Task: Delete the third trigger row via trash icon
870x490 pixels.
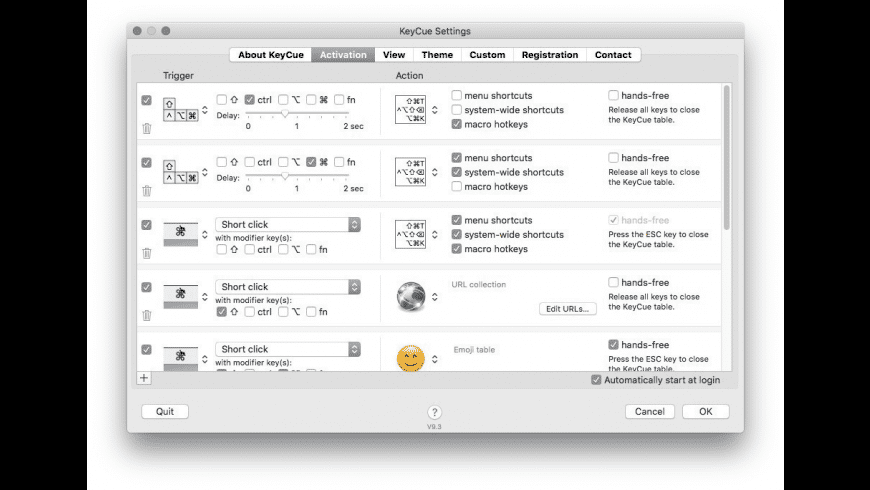Action: (146, 253)
